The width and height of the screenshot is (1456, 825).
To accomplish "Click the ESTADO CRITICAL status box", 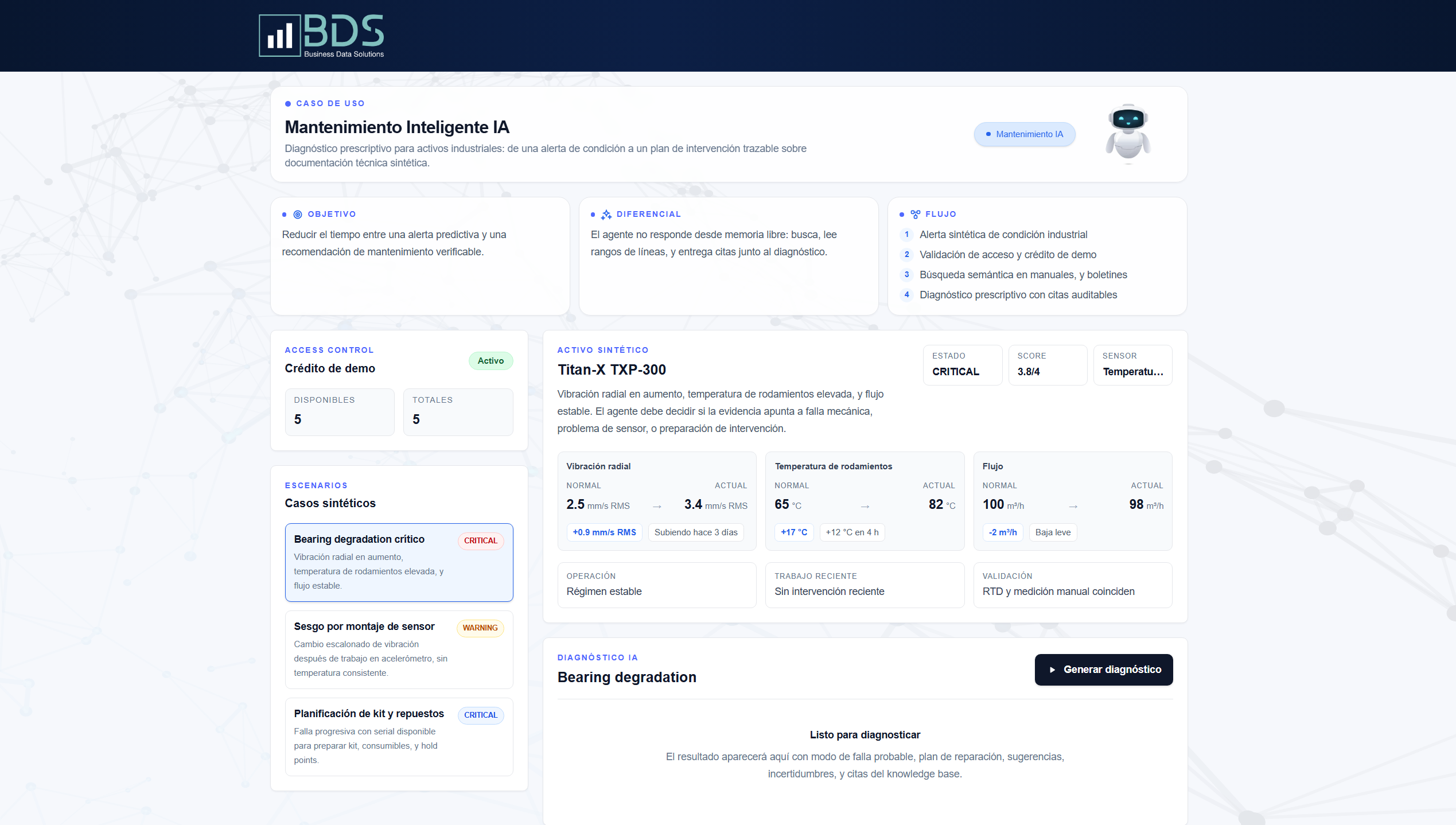I will 963,365.
